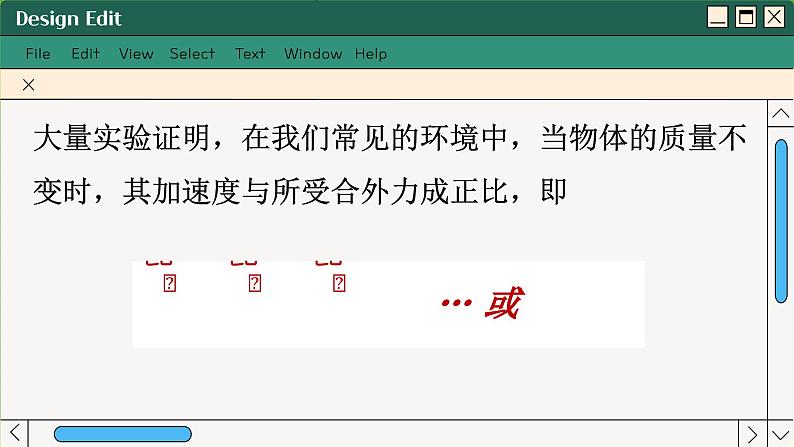Click the scroll left arrow
Screen dimensions: 794x447
tap(14, 433)
